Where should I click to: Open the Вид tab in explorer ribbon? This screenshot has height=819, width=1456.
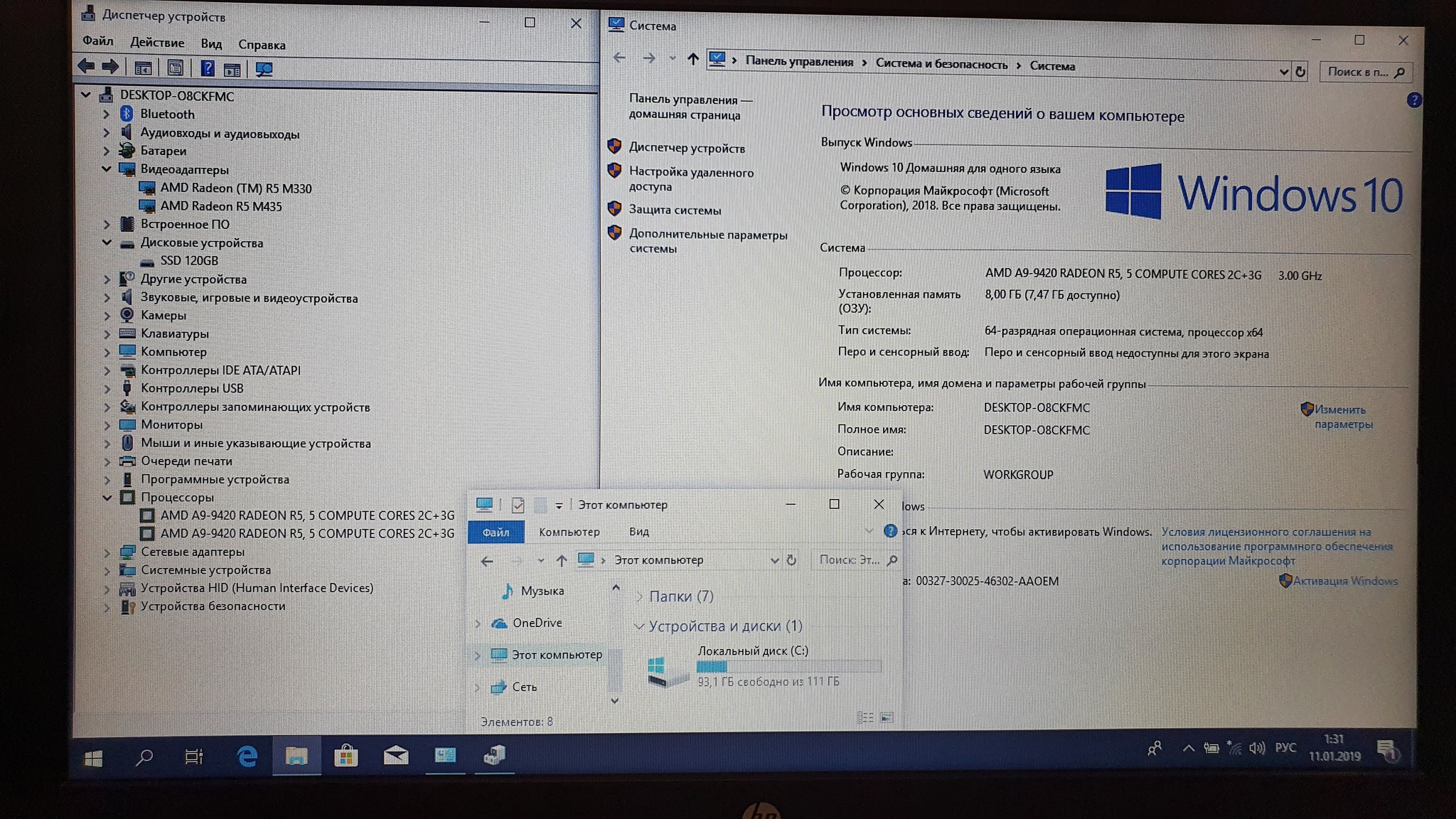(638, 532)
